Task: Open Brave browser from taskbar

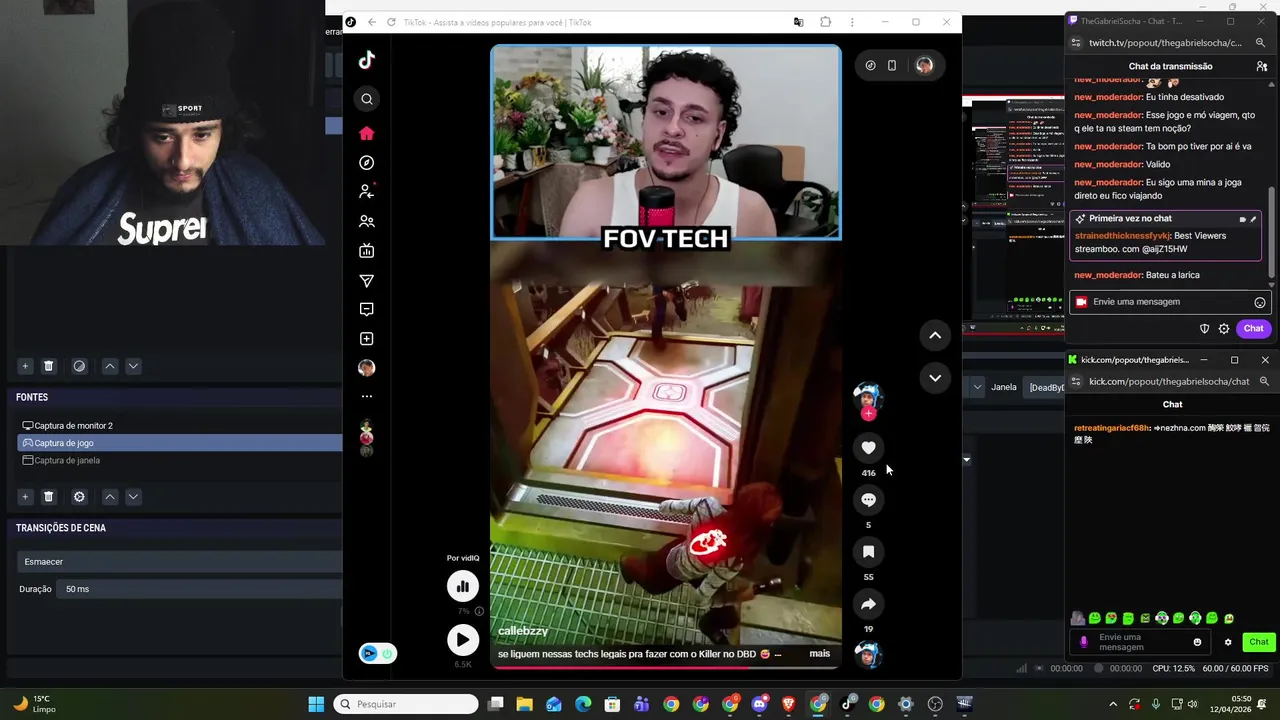Action: point(789,704)
